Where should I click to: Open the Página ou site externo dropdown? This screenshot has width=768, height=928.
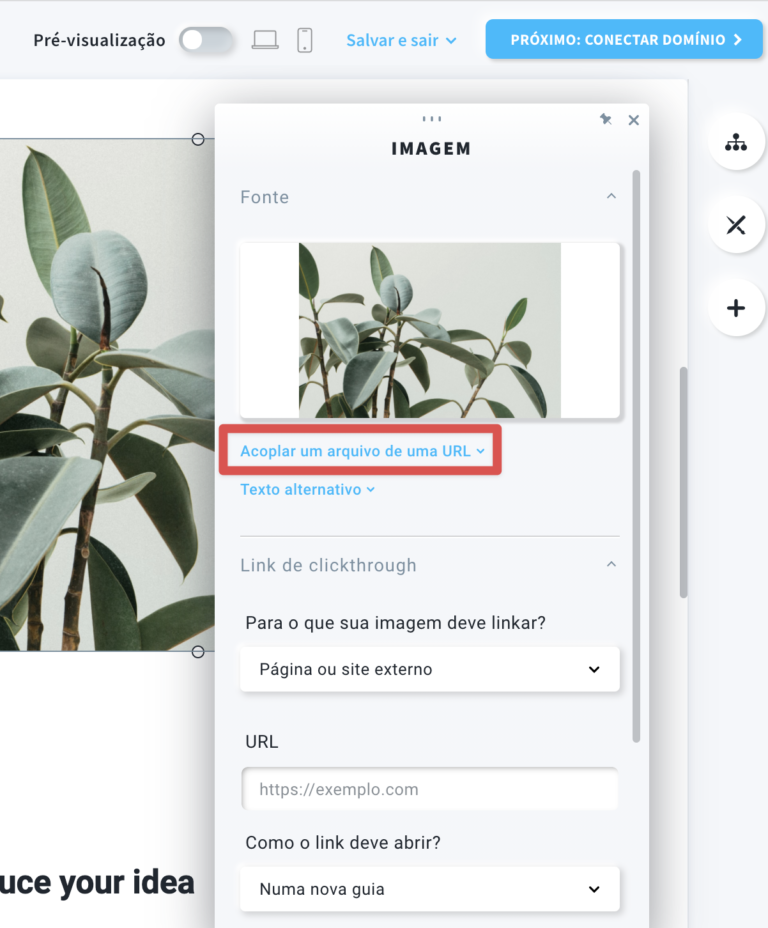click(x=429, y=669)
